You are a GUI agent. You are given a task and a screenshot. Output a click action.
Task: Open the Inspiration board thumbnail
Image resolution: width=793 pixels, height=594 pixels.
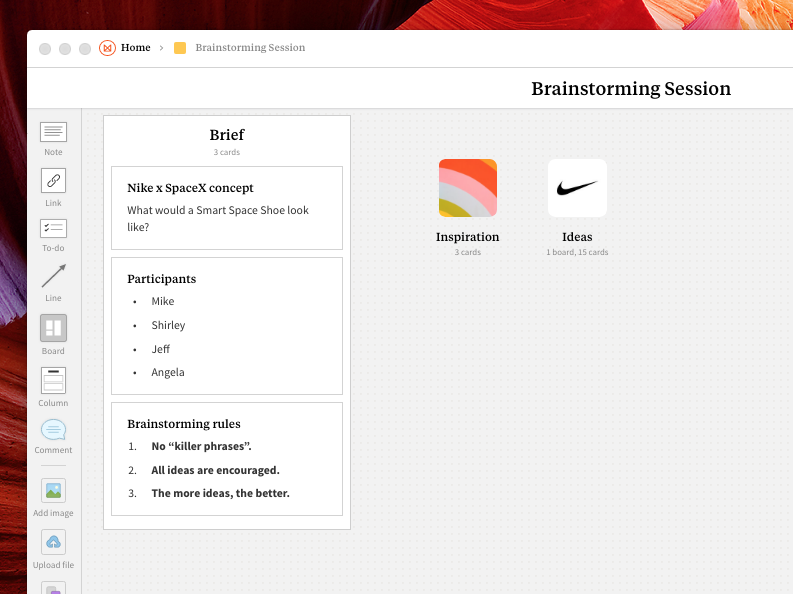[x=468, y=188]
